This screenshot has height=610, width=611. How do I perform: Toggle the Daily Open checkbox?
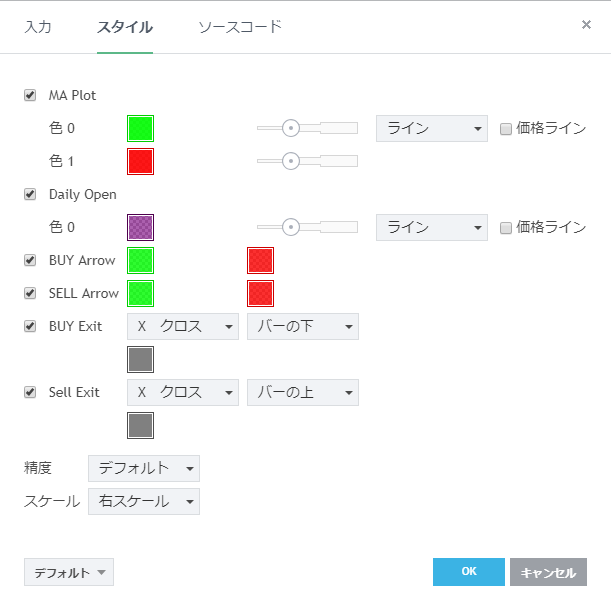click(x=30, y=194)
